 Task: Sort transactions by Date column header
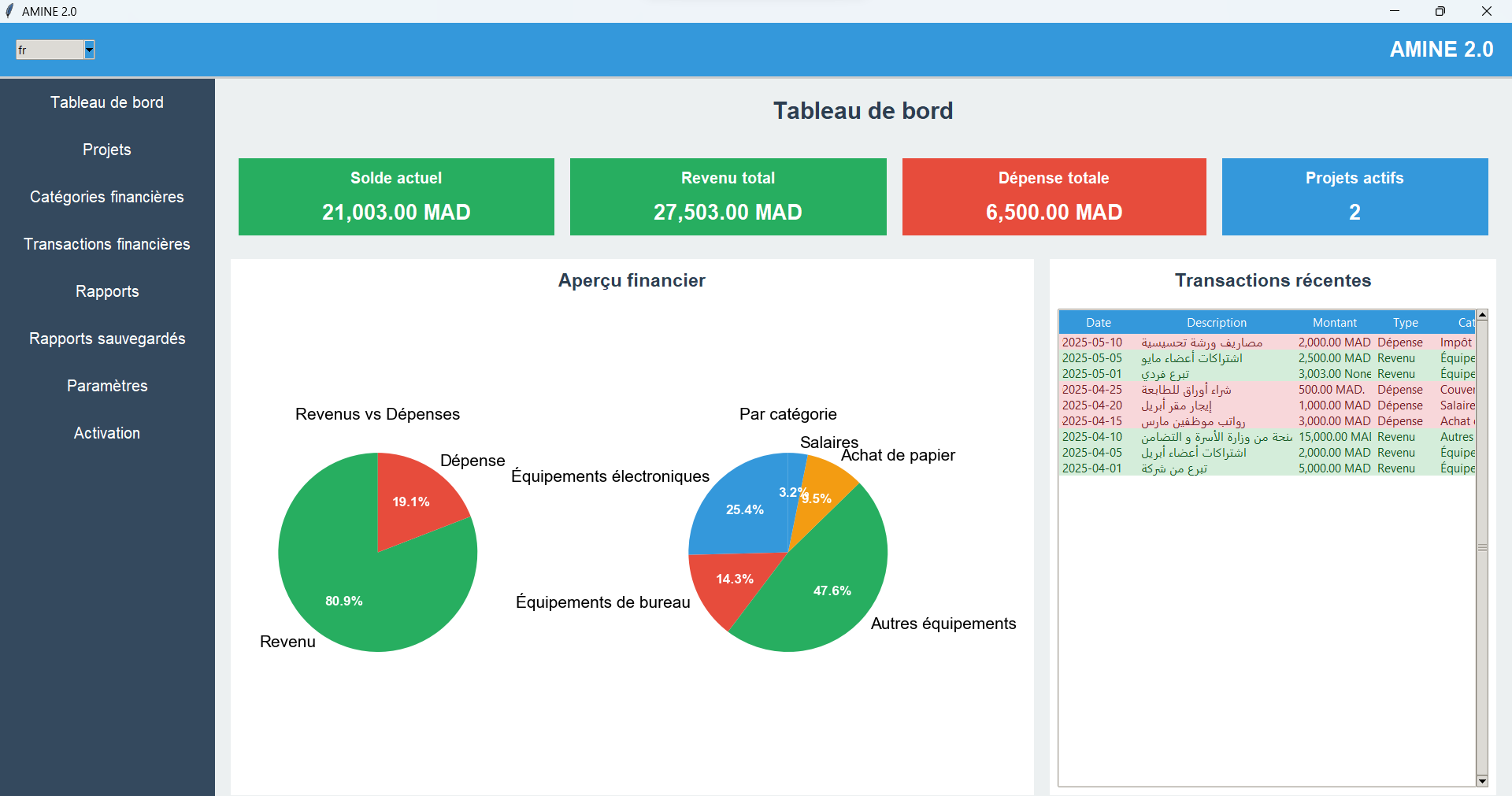tap(1098, 323)
